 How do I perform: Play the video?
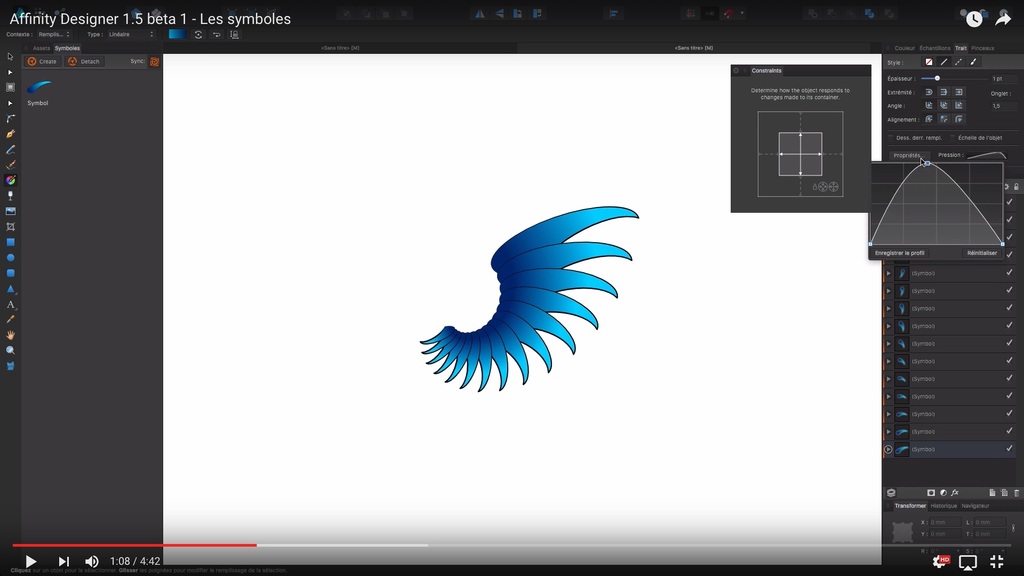point(30,561)
